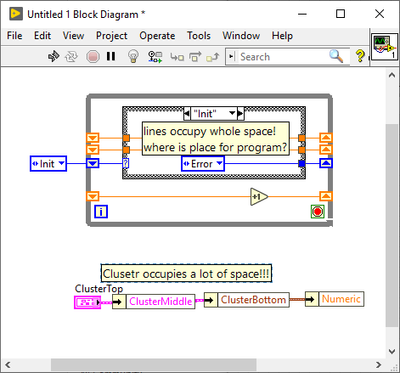
Task: Click the Pause toolbar button
Action: point(111,56)
